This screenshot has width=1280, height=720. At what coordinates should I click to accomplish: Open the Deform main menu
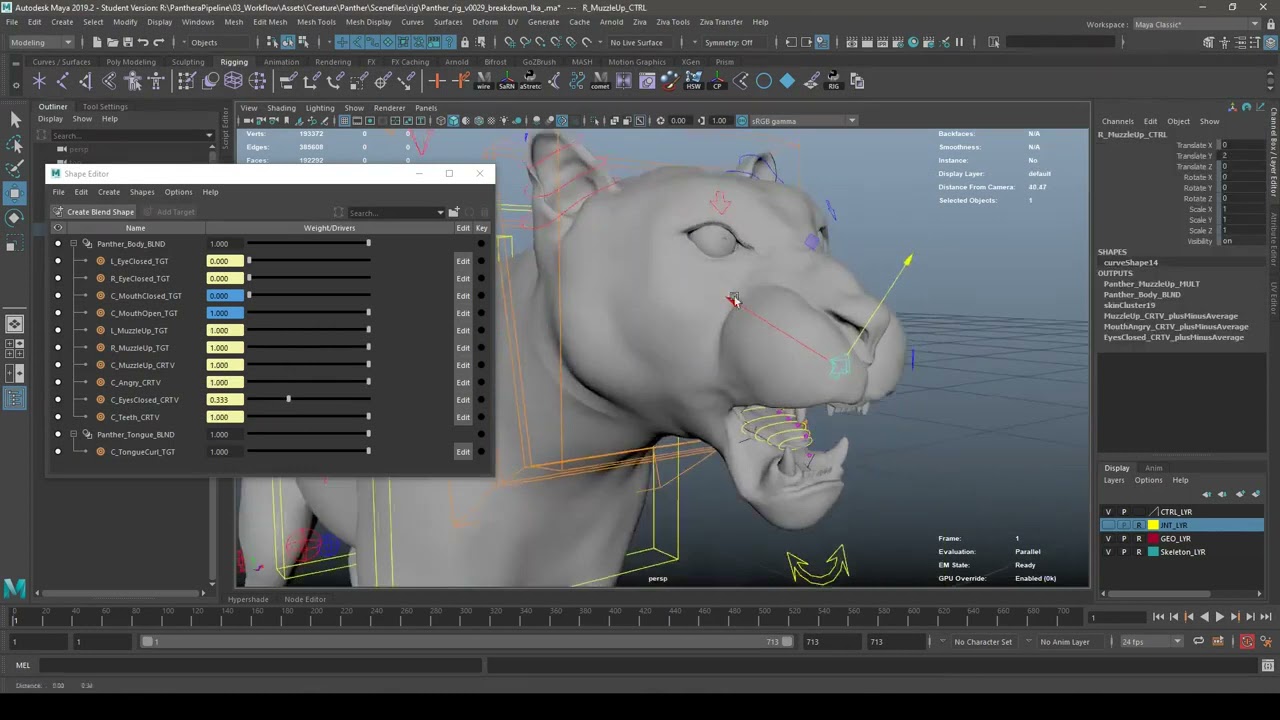click(485, 22)
